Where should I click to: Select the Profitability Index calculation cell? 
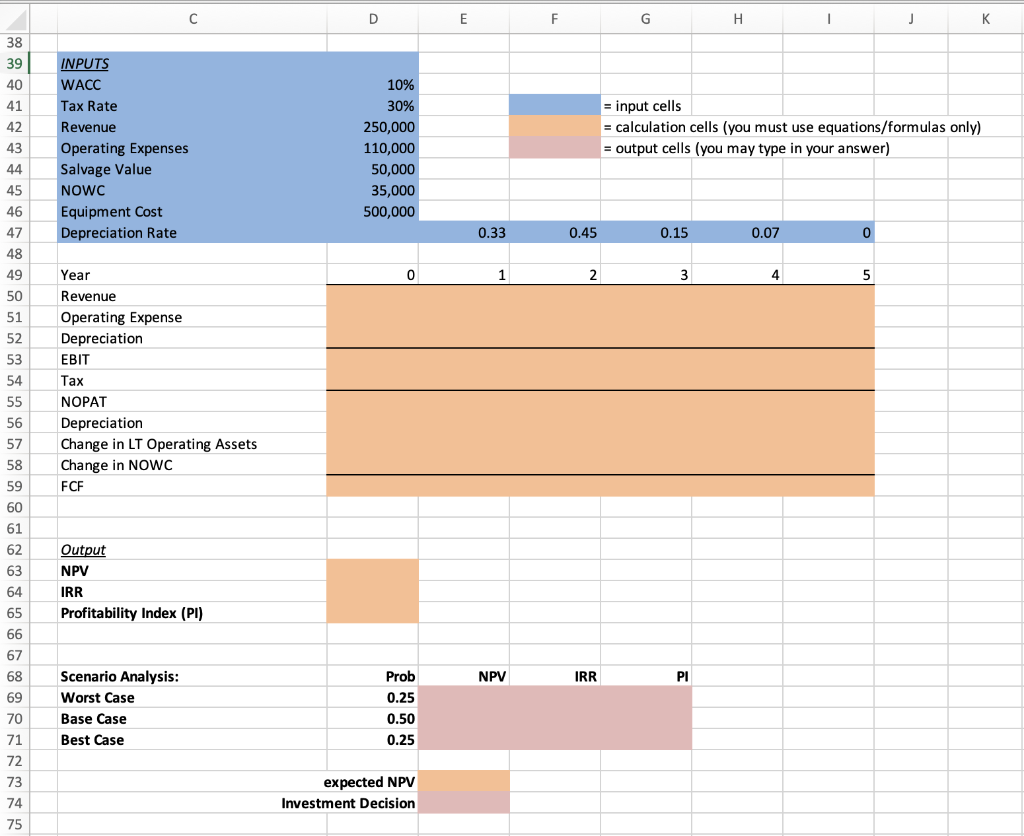pos(373,613)
